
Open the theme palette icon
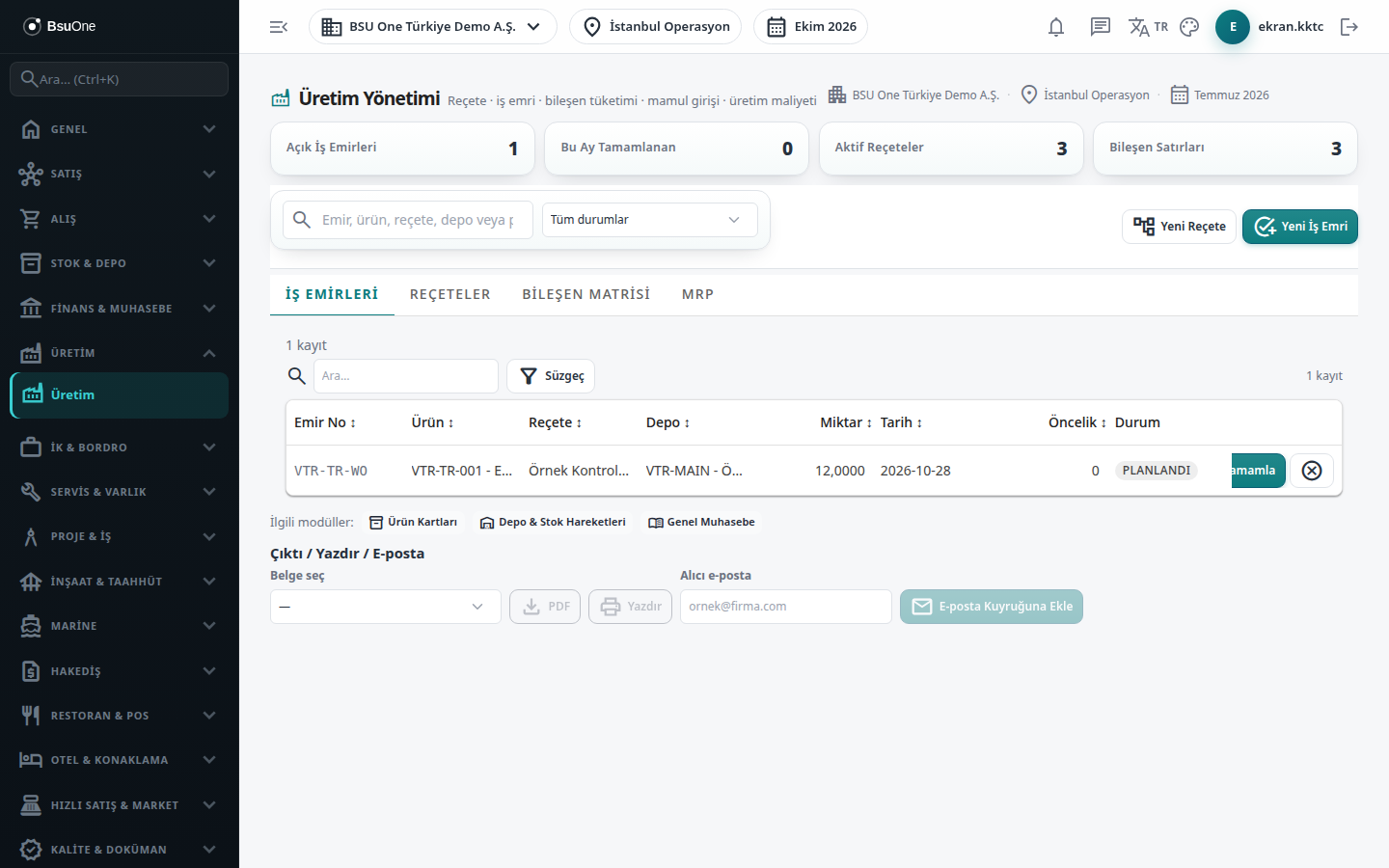[x=1189, y=27]
